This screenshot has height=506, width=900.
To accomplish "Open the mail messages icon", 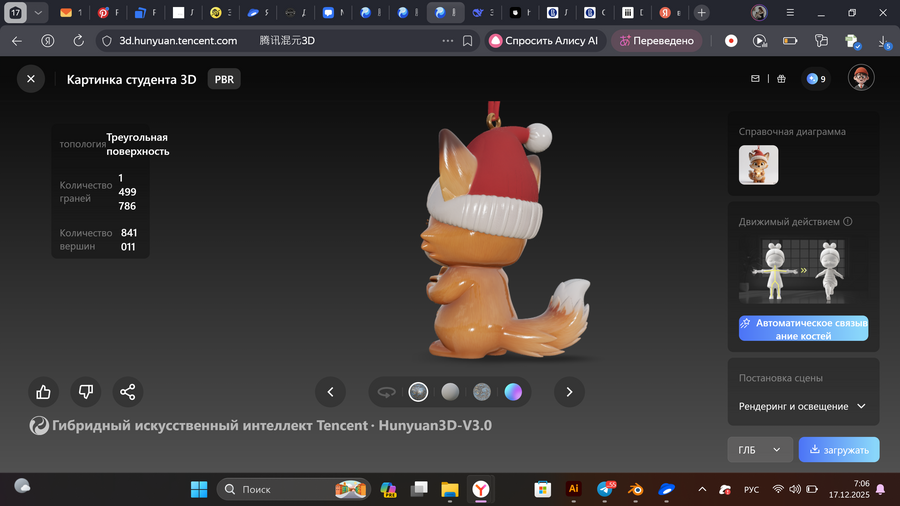I will tap(756, 79).
